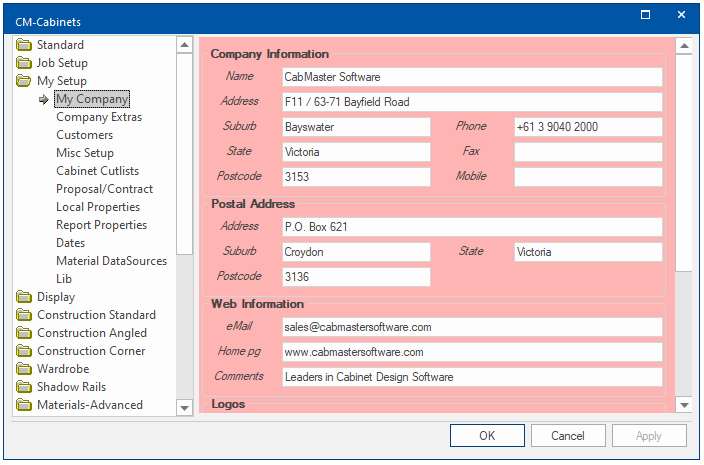
Task: Expand the Construction Angled category label
Action: (92, 333)
